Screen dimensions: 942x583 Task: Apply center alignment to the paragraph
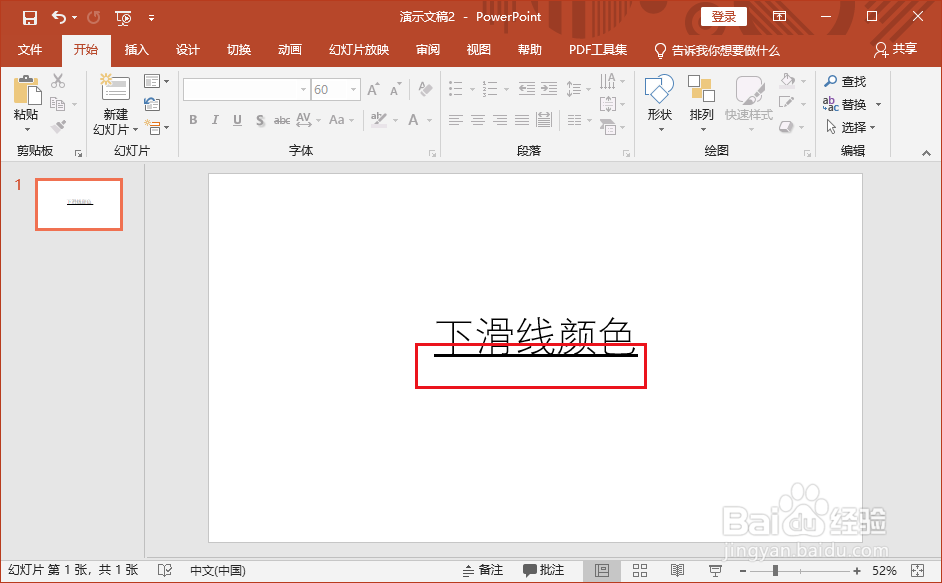pos(478,120)
